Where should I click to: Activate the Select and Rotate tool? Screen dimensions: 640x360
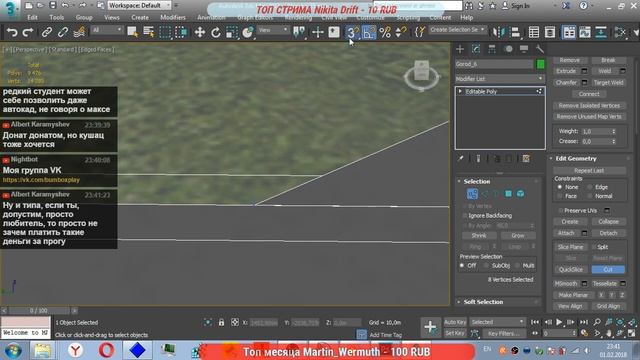pyautogui.click(x=216, y=32)
